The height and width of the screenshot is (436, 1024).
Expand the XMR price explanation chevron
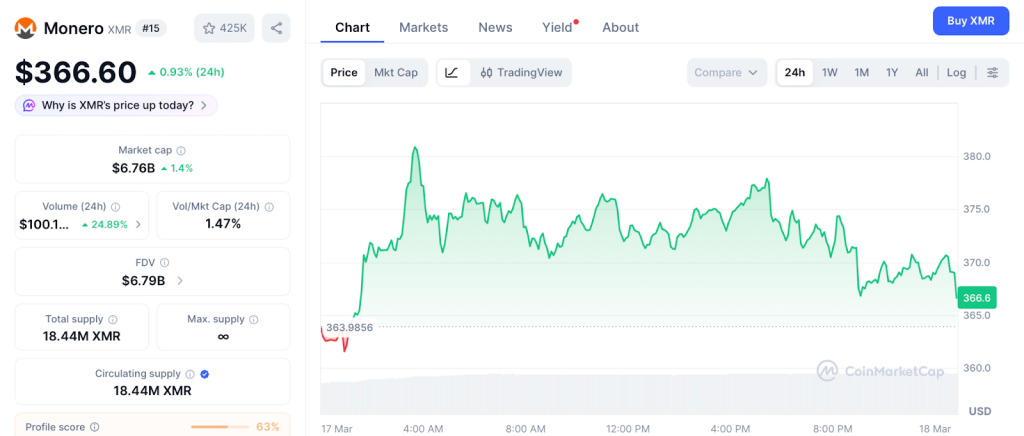pos(204,105)
